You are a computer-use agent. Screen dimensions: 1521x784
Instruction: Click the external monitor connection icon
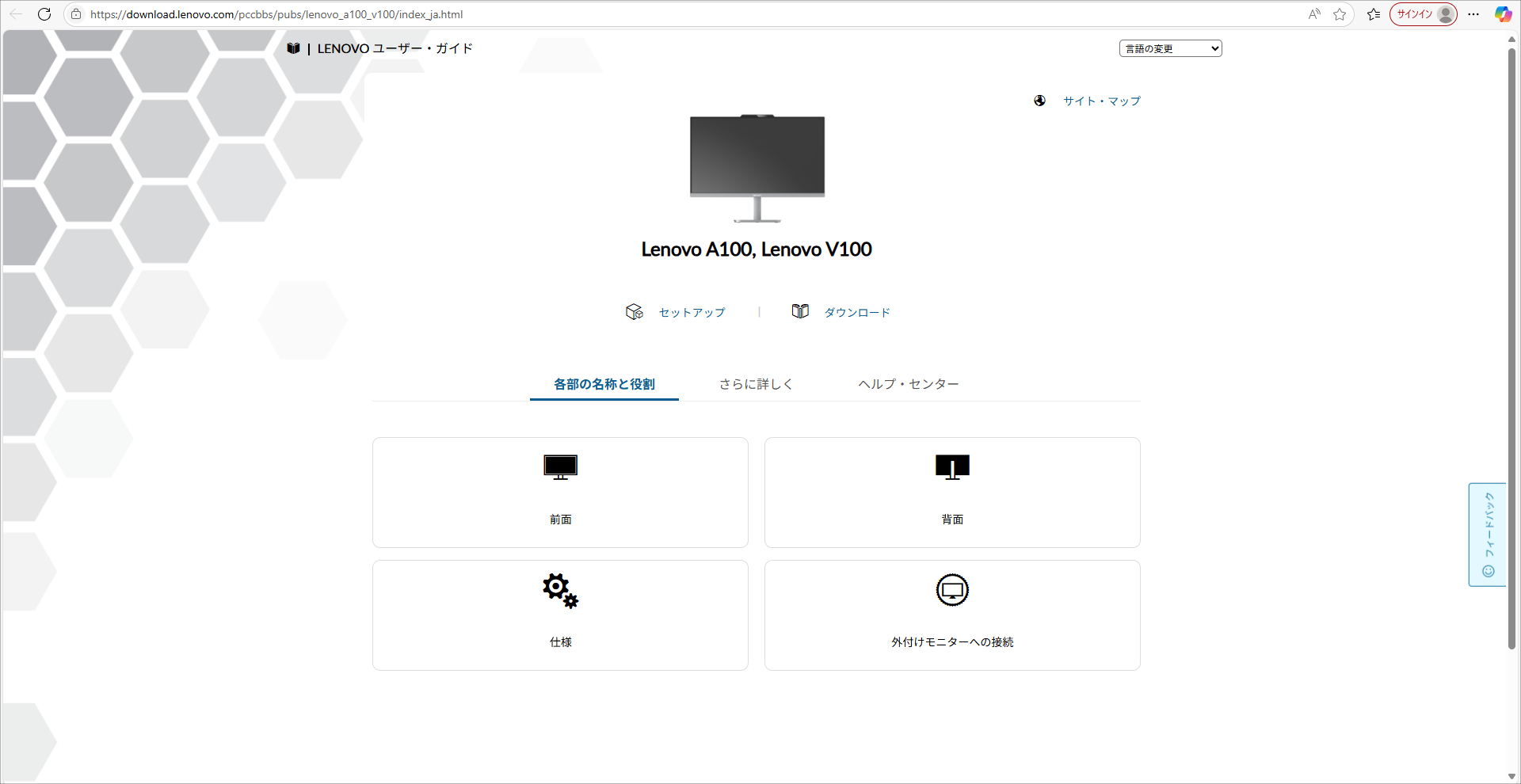951,590
